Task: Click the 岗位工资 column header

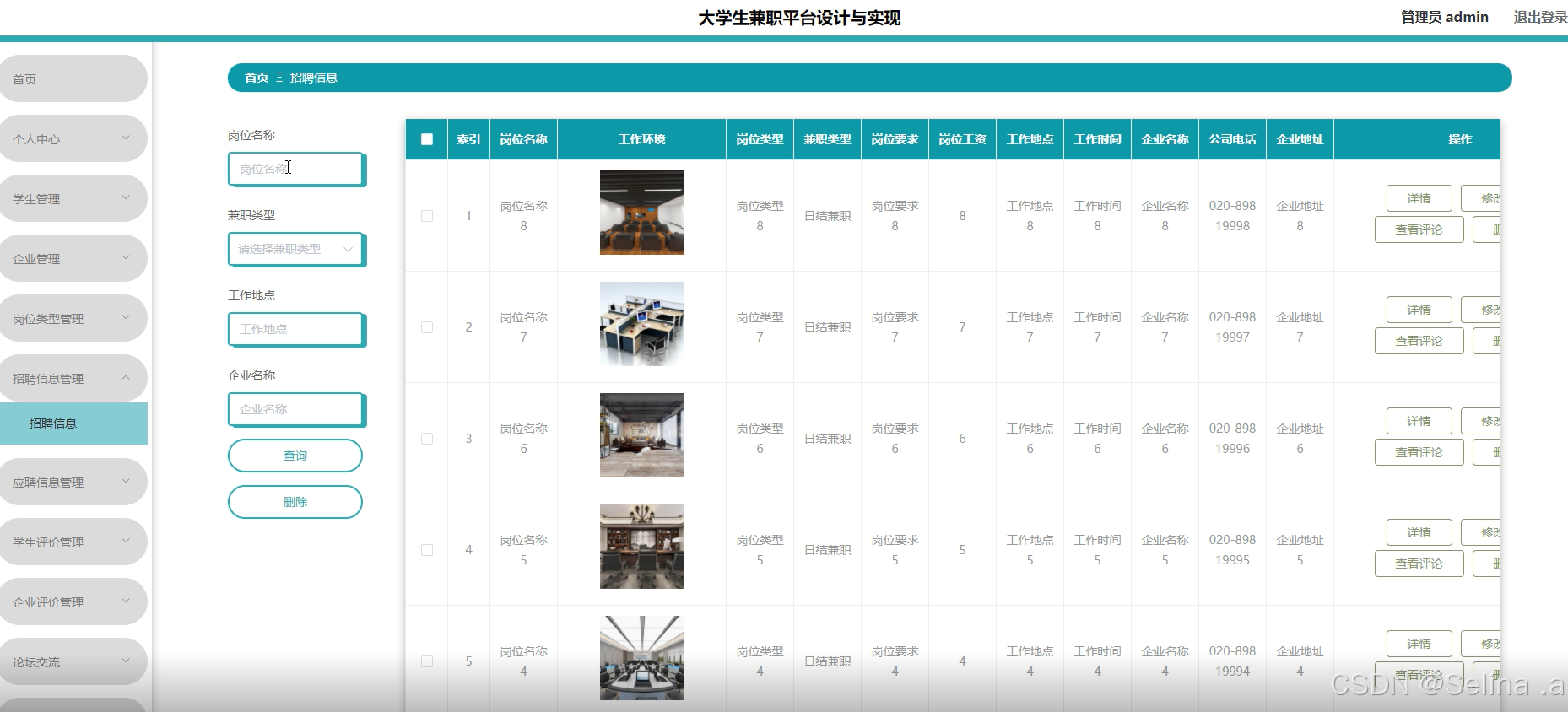Action: click(x=962, y=139)
